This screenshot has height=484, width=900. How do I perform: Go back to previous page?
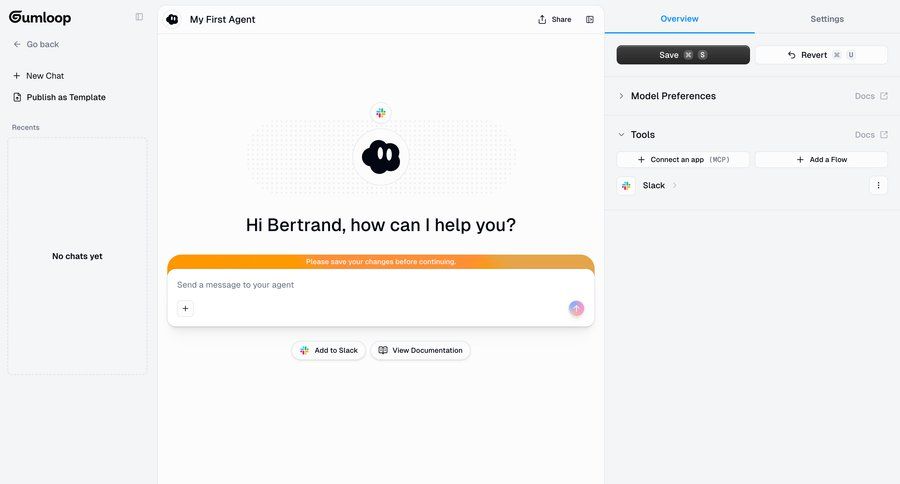36,44
